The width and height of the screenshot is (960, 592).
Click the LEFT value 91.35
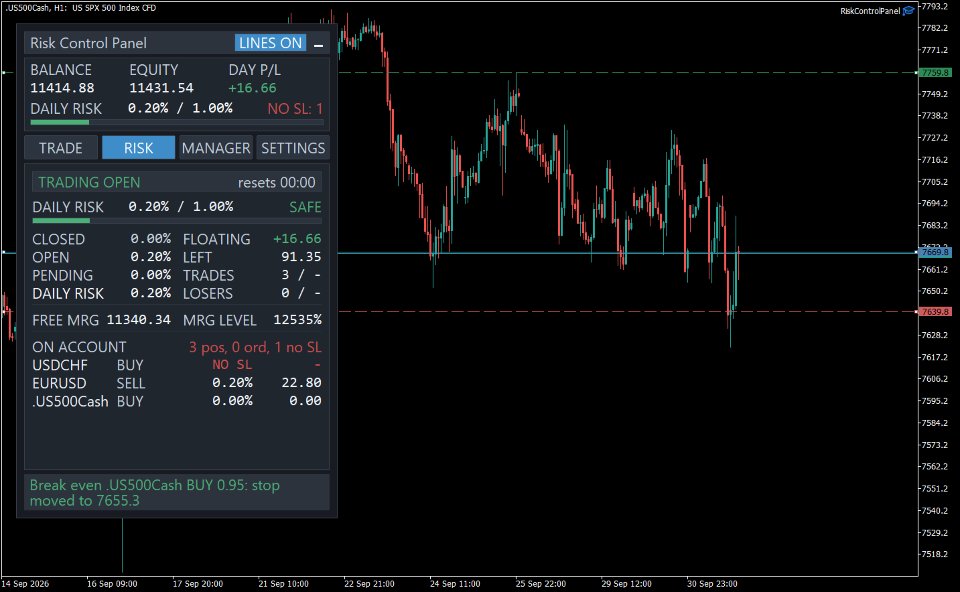(301, 257)
